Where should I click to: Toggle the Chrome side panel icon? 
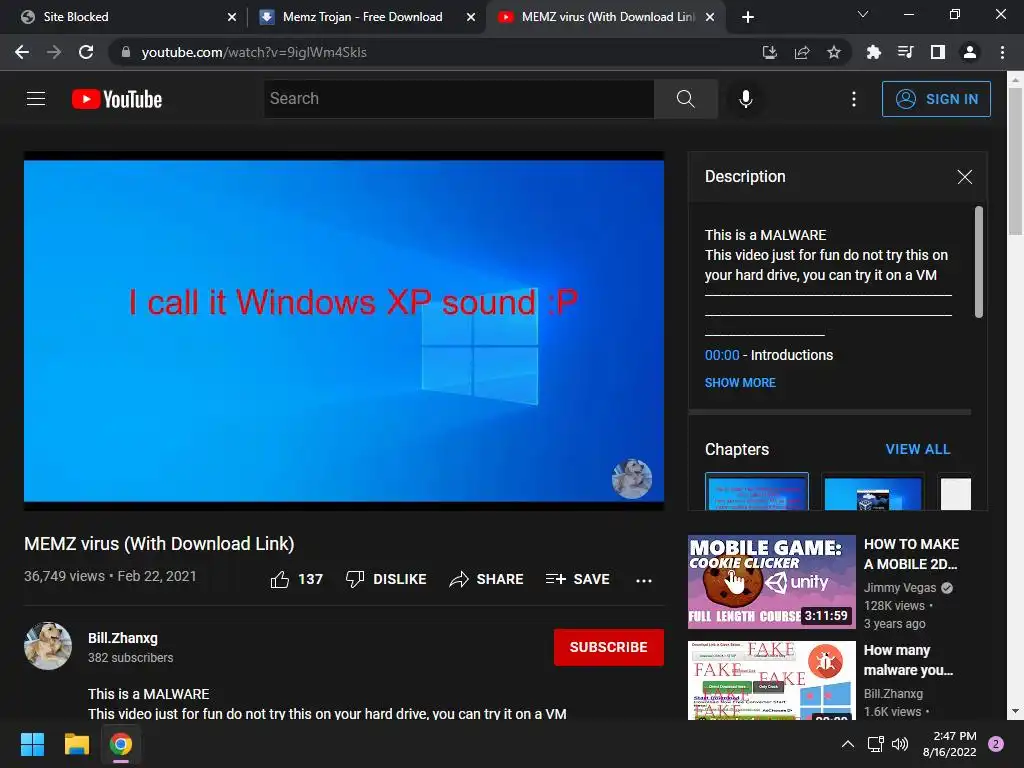point(938,52)
